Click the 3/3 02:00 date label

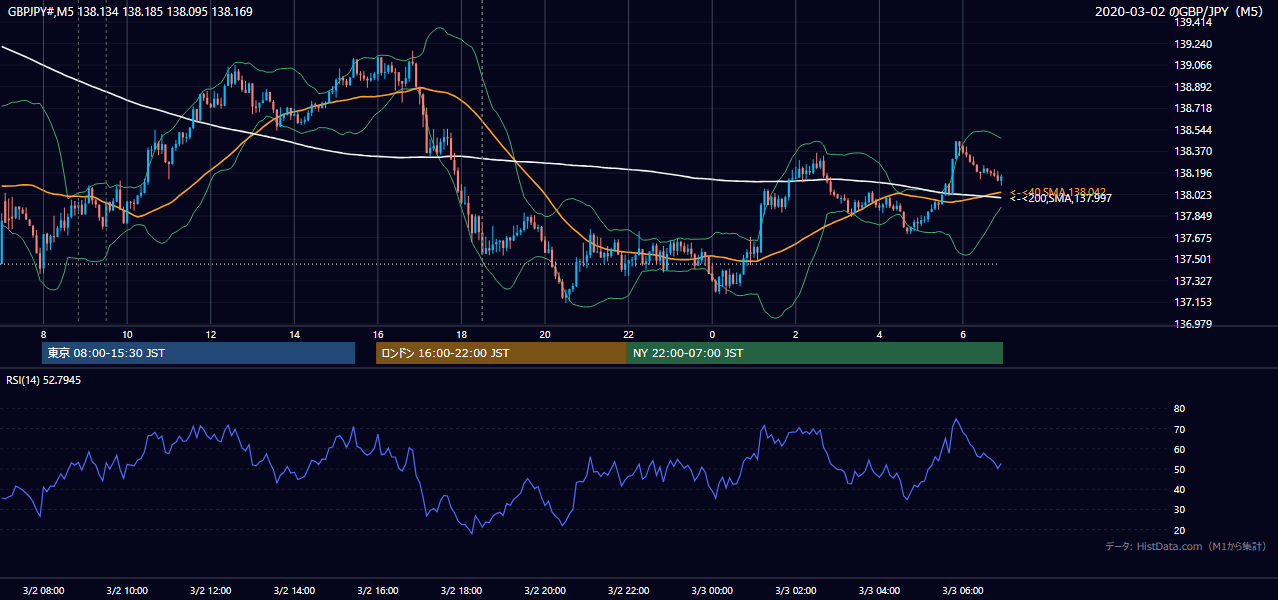click(x=796, y=591)
